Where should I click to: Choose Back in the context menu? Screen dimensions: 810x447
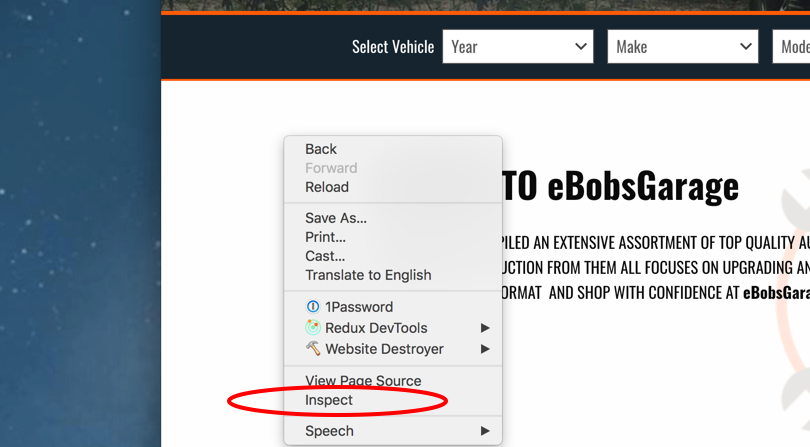[x=393, y=149]
